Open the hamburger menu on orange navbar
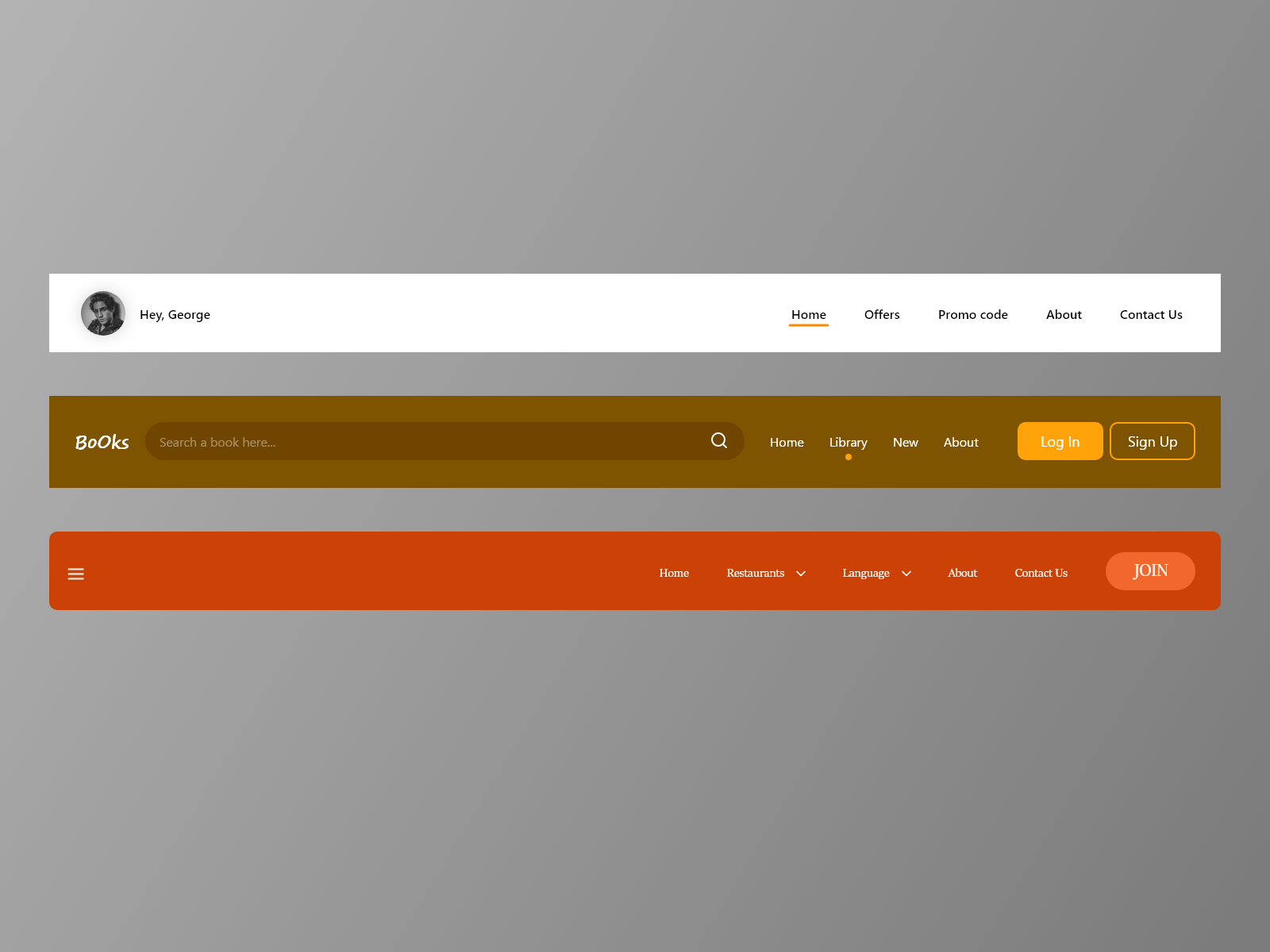Image resolution: width=1270 pixels, height=952 pixels. coord(75,573)
